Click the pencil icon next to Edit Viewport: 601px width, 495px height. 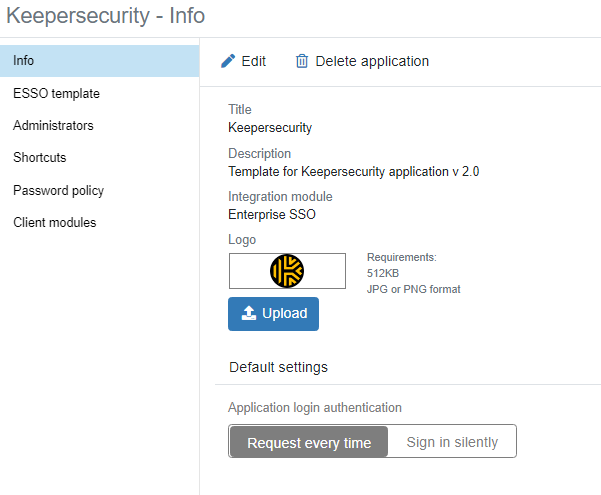[x=228, y=61]
